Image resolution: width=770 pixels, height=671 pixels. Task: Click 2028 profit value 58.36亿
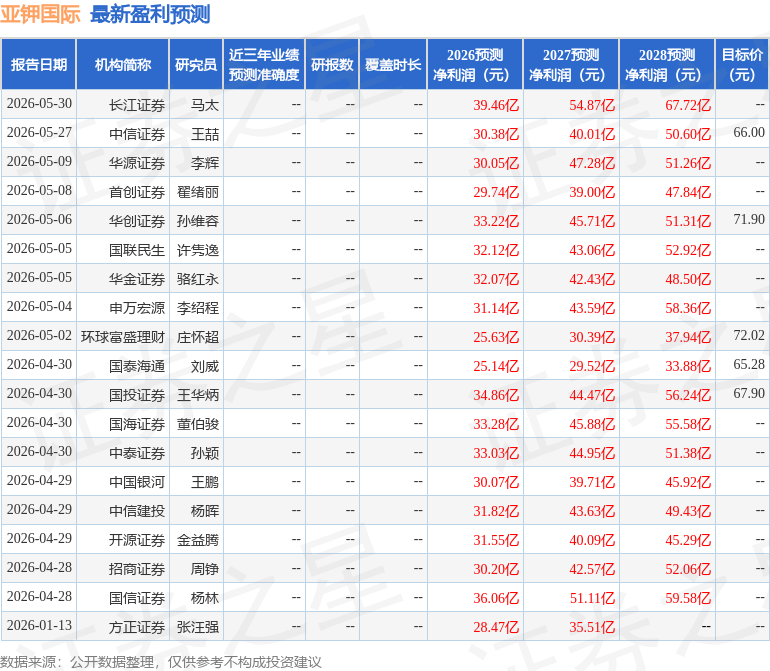(x=688, y=308)
